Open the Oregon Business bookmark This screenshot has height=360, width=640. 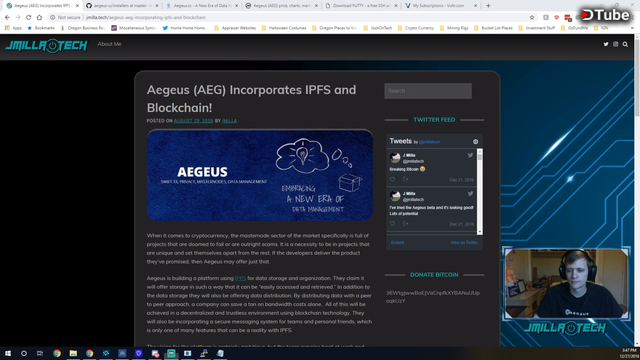pos(82,28)
